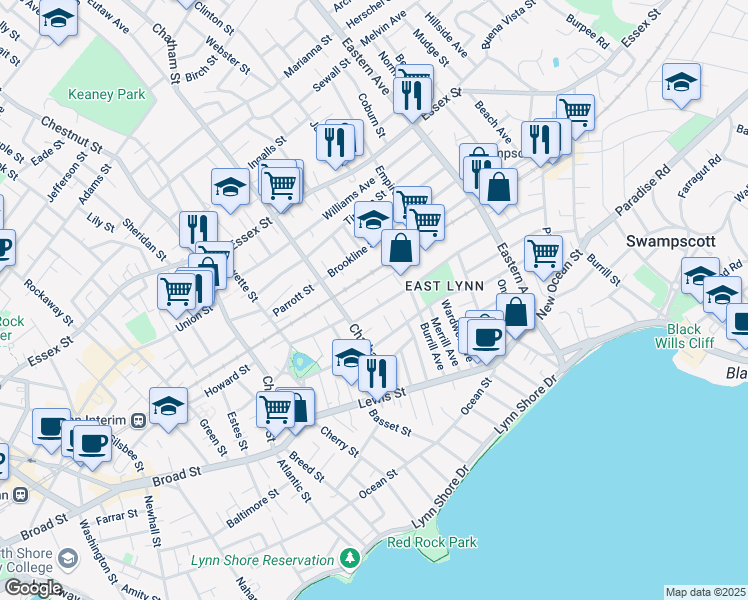The height and width of the screenshot is (600, 748).
Task: Click the Lynn Shore Reservation tree pin
Action: coord(350,559)
